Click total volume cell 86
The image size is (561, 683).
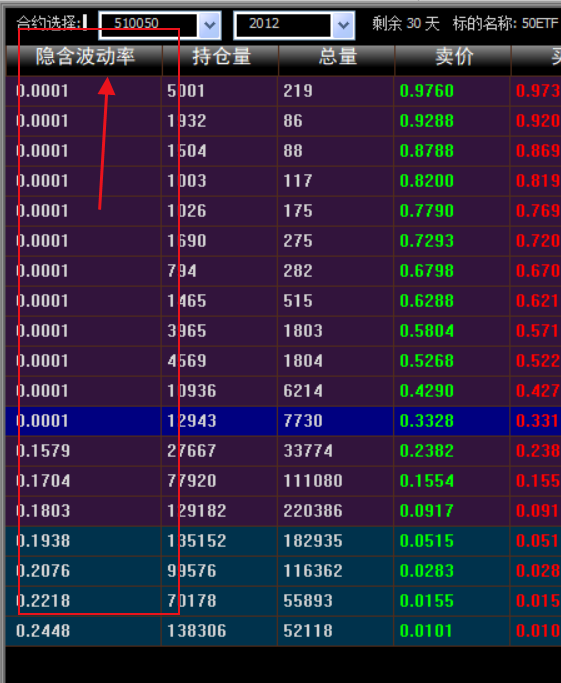[293, 121]
